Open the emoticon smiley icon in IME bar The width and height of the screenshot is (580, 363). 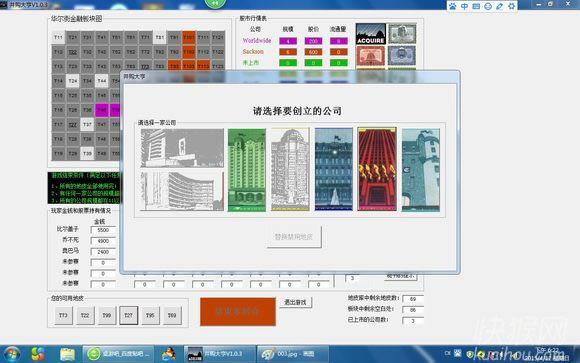pos(488,6)
